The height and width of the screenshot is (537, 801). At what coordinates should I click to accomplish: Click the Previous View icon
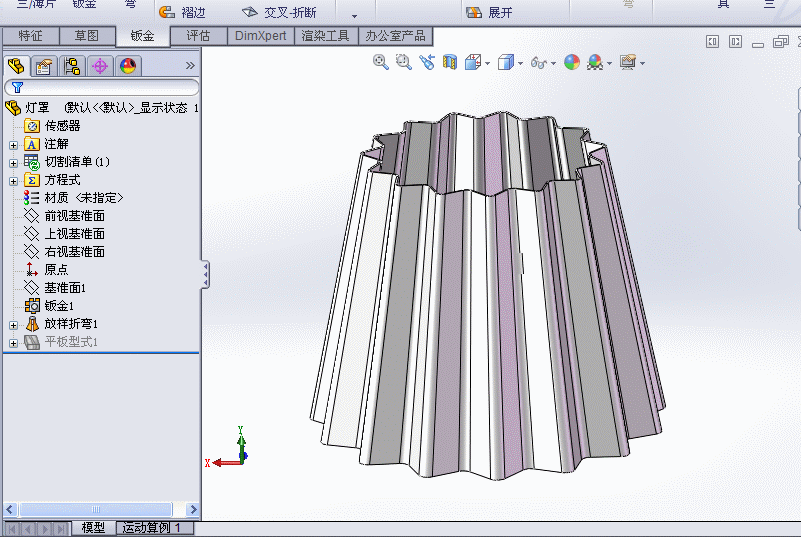[427, 62]
